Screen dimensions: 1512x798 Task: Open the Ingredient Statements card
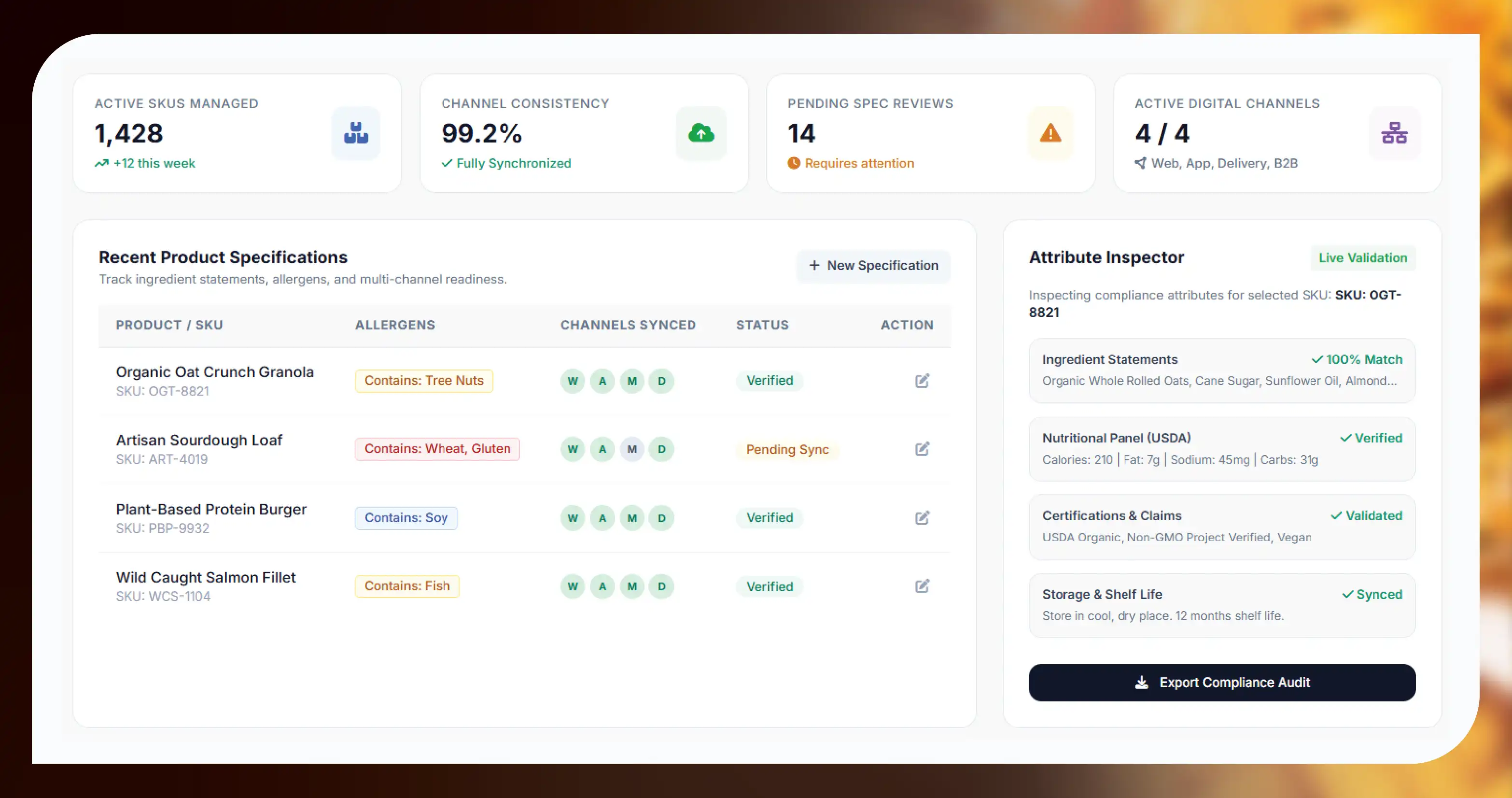[1222, 370]
